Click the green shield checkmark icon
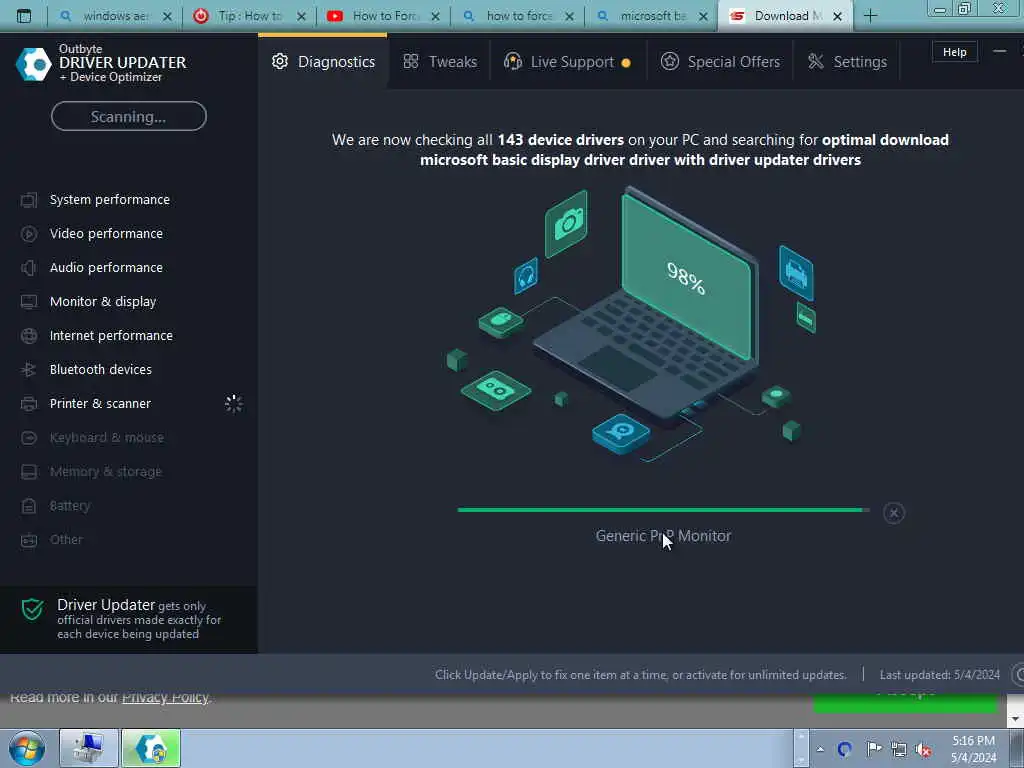Image resolution: width=1024 pixels, height=768 pixels. (x=32, y=609)
